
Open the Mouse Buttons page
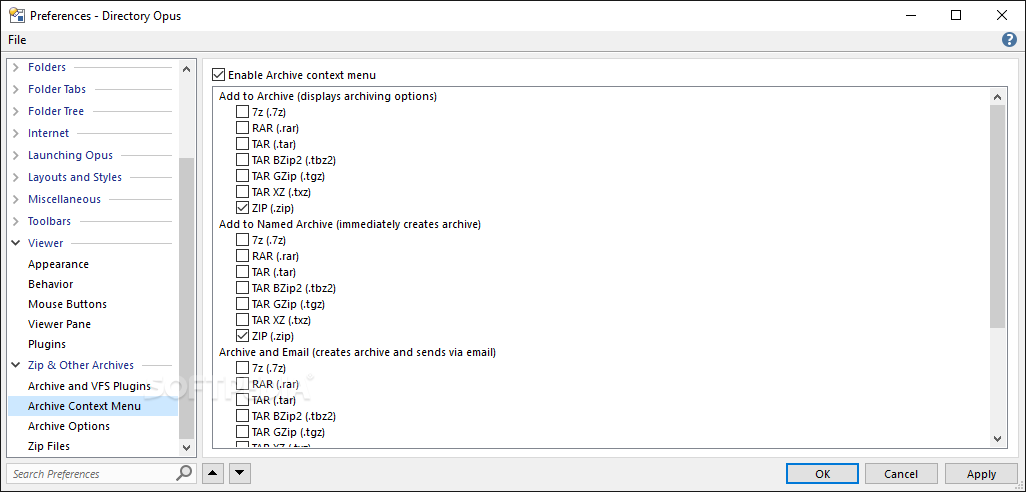click(x=67, y=304)
